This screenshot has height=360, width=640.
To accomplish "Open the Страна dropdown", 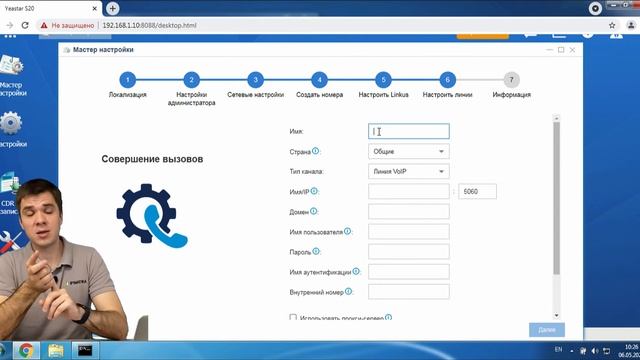I will (409, 151).
